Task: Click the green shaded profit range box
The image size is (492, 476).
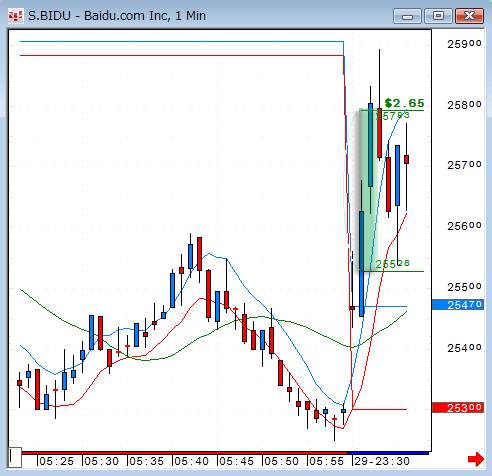Action: pos(369,190)
